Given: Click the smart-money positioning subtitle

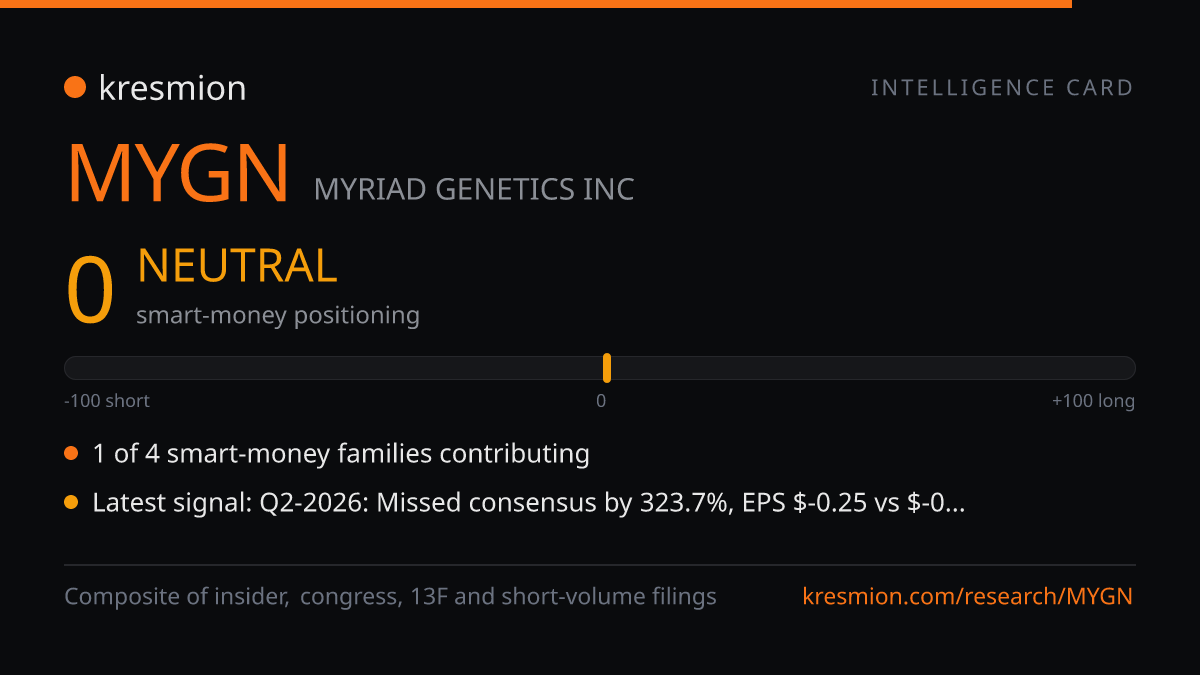Looking at the screenshot, I should pos(278,315).
